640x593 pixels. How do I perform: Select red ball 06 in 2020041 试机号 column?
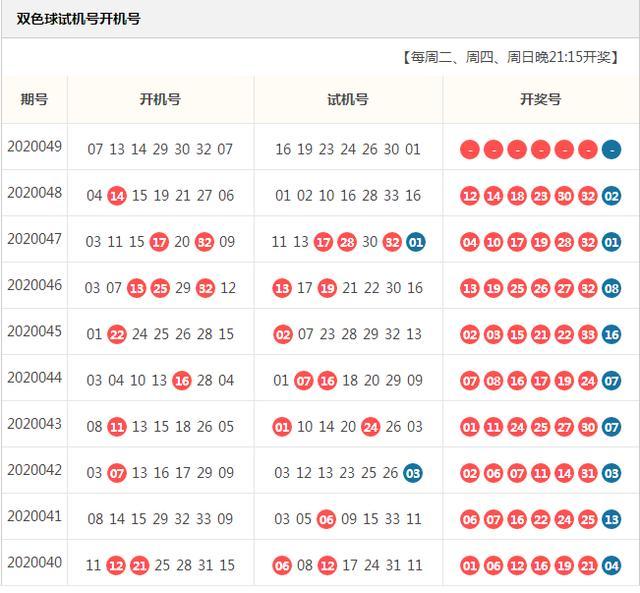326,520
